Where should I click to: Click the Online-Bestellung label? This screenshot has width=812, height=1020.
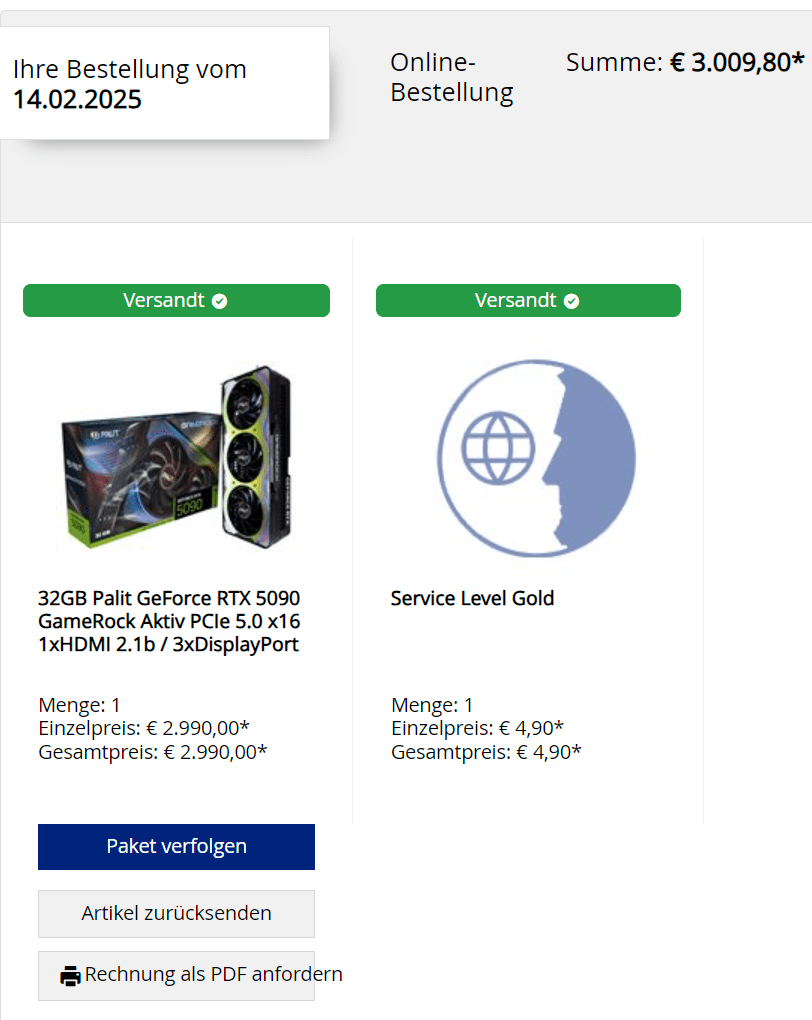pyautogui.click(x=451, y=78)
